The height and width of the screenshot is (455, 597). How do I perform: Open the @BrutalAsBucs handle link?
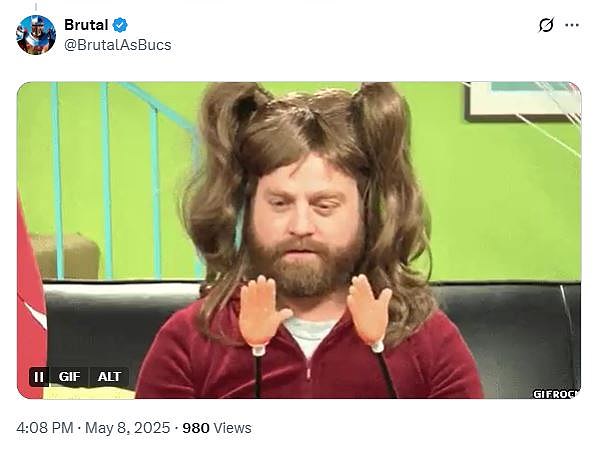point(118,45)
